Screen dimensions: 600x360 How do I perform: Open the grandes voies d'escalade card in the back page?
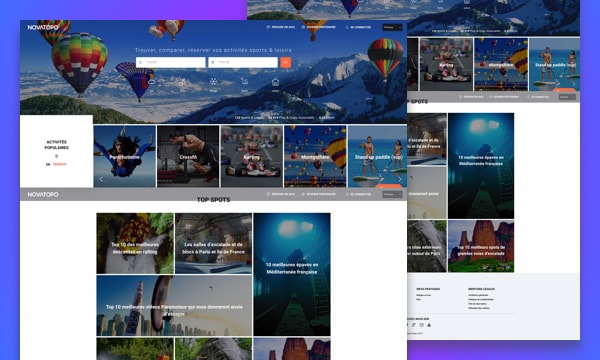(481, 246)
